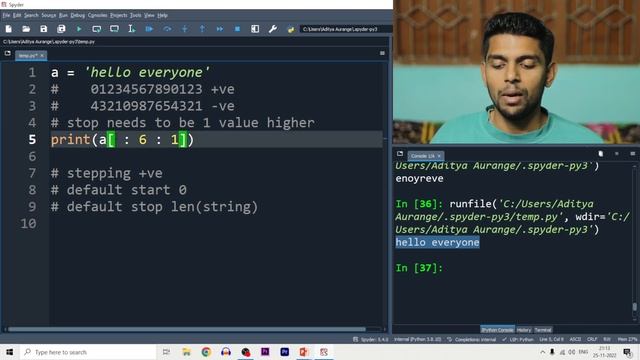Open the Source menu
The width and height of the screenshot is (640, 360).
[49, 16]
